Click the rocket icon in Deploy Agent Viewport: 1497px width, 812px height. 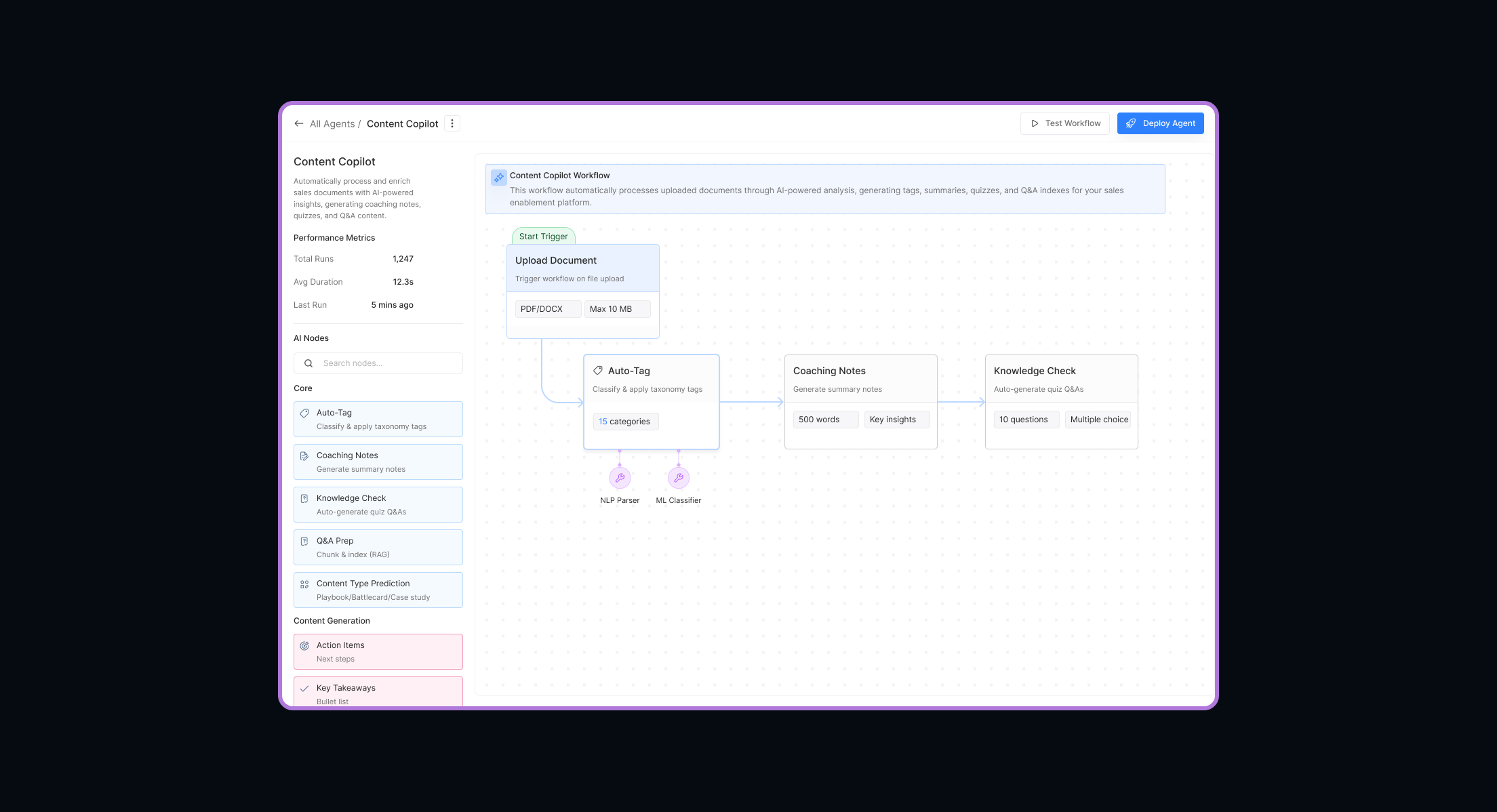(x=1131, y=123)
